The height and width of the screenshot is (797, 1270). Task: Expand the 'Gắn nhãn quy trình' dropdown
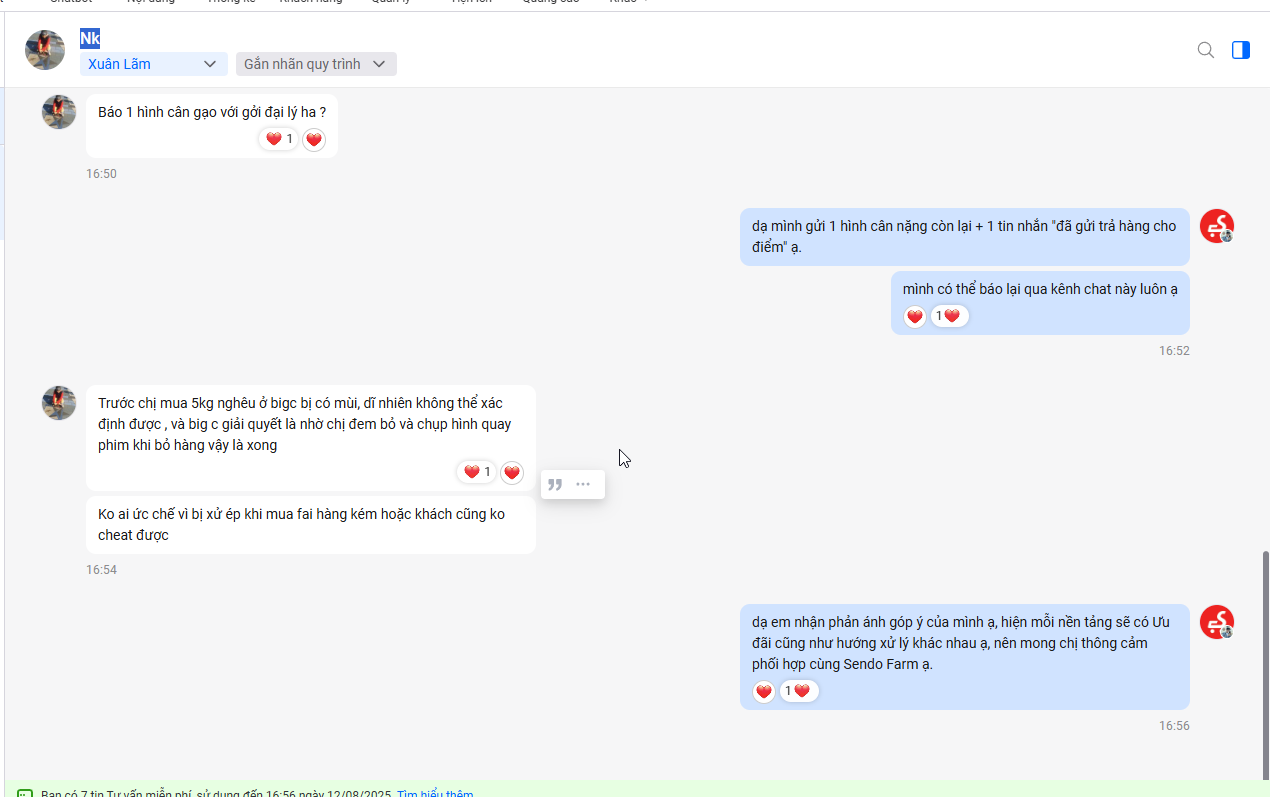[316, 64]
